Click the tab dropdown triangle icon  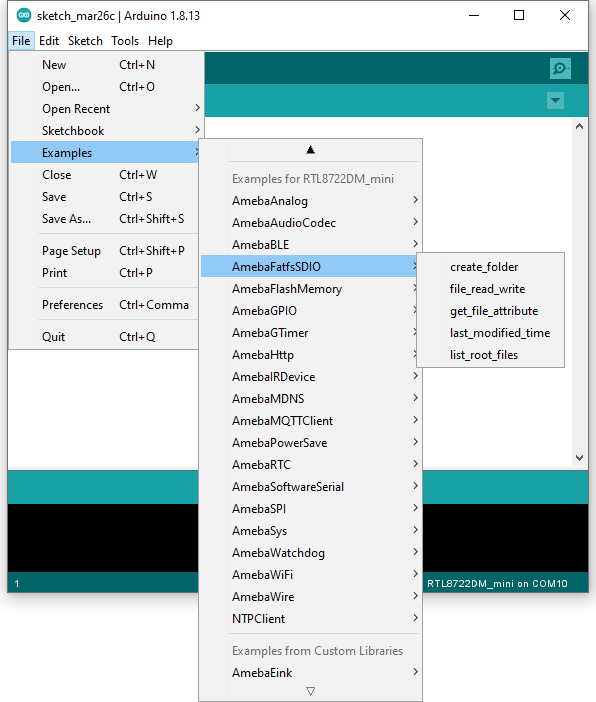(555, 100)
